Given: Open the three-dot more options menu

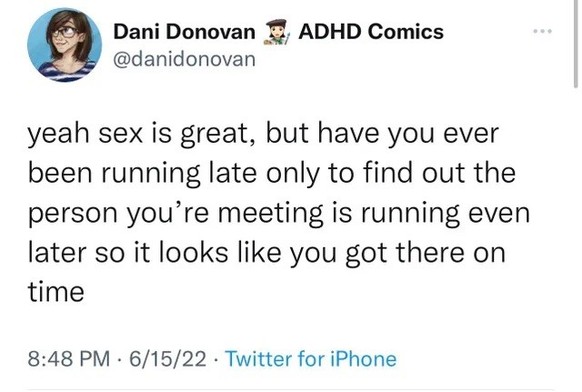Looking at the screenshot, I should tap(543, 31).
